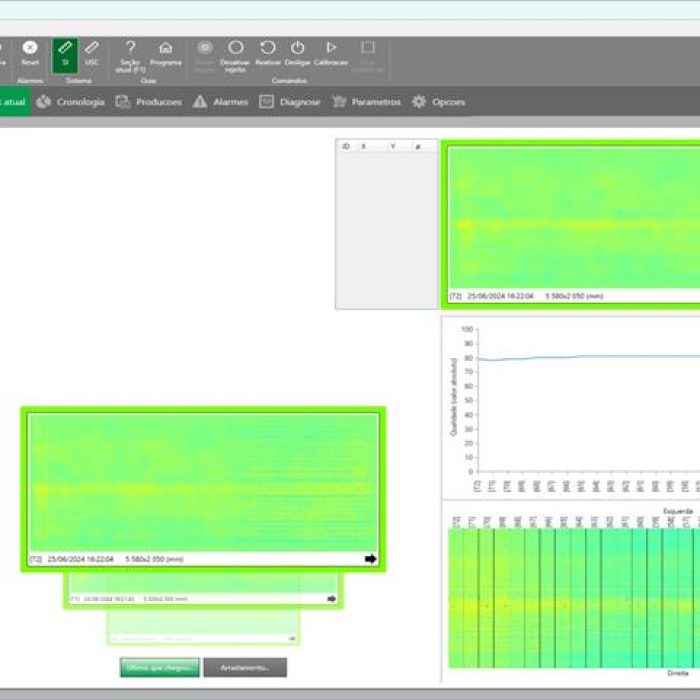
Task: Click arrow on the smaller T1 sheet card
Action: [x=332, y=599]
